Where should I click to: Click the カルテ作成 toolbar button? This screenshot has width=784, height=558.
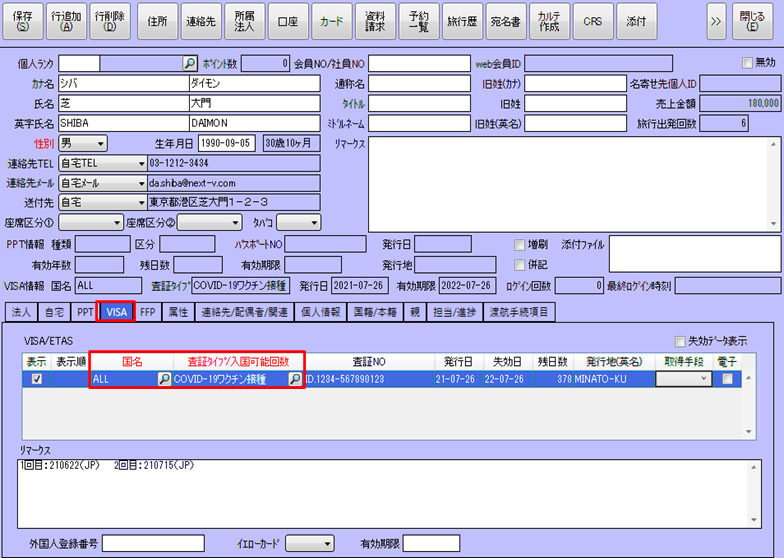click(549, 21)
